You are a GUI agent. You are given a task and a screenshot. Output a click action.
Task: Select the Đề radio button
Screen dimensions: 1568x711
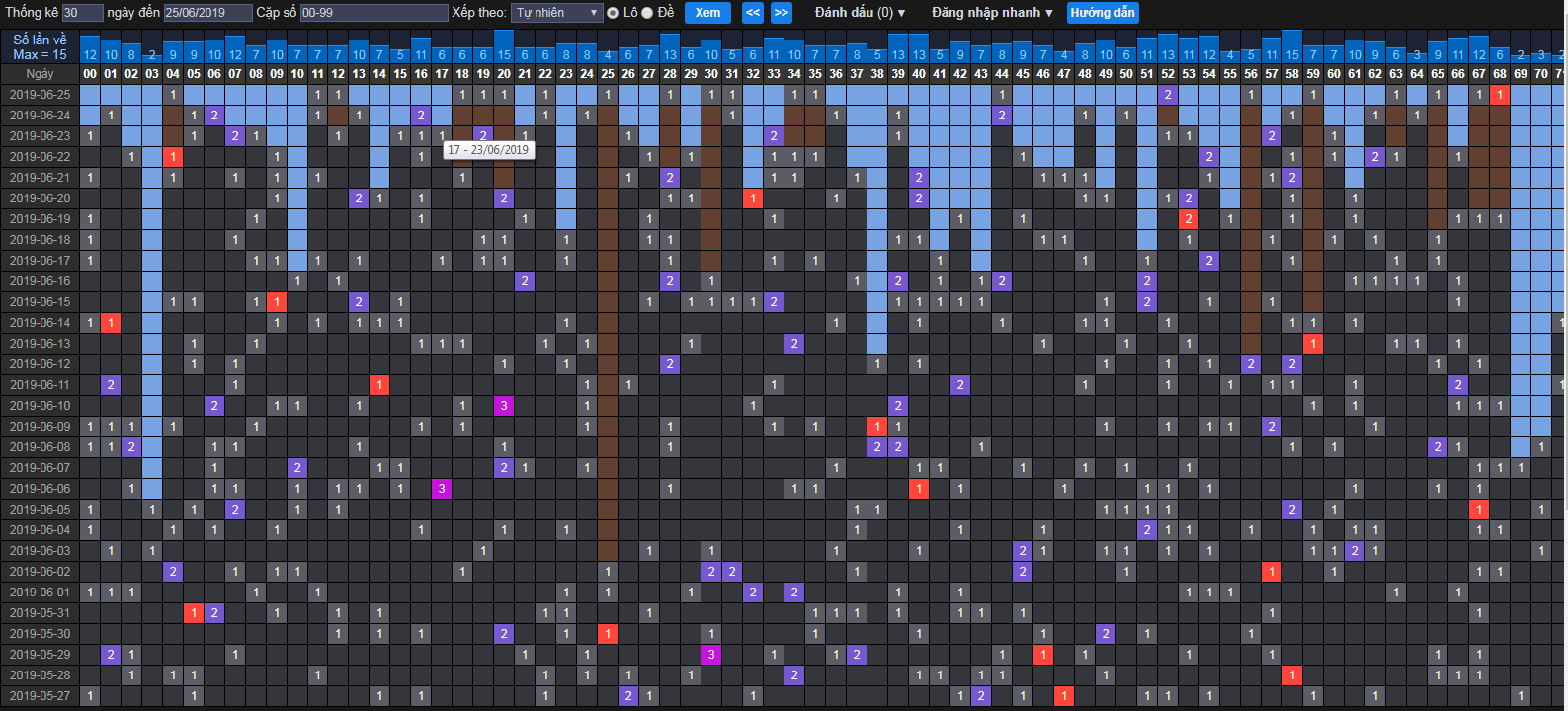(648, 13)
